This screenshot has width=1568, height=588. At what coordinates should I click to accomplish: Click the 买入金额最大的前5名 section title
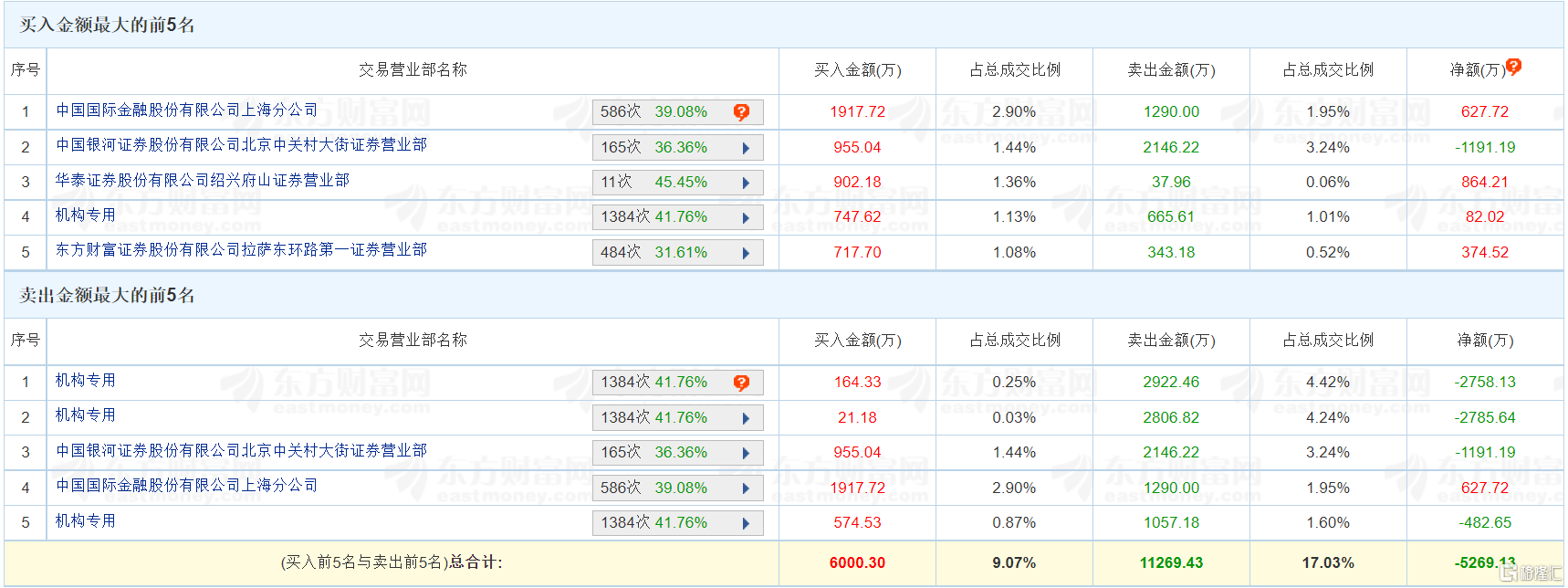coord(107,25)
